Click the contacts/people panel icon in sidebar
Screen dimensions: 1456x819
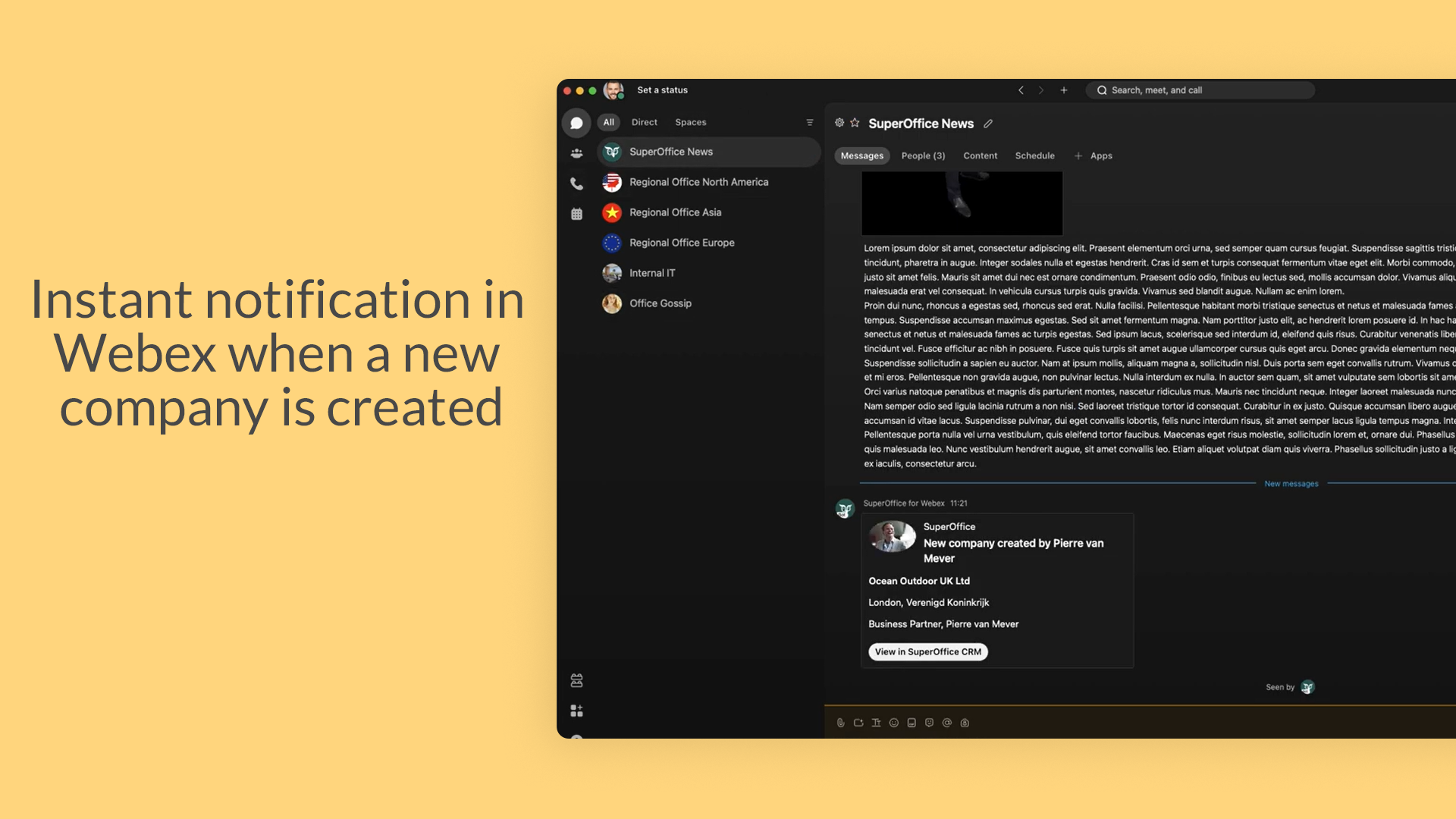577,152
